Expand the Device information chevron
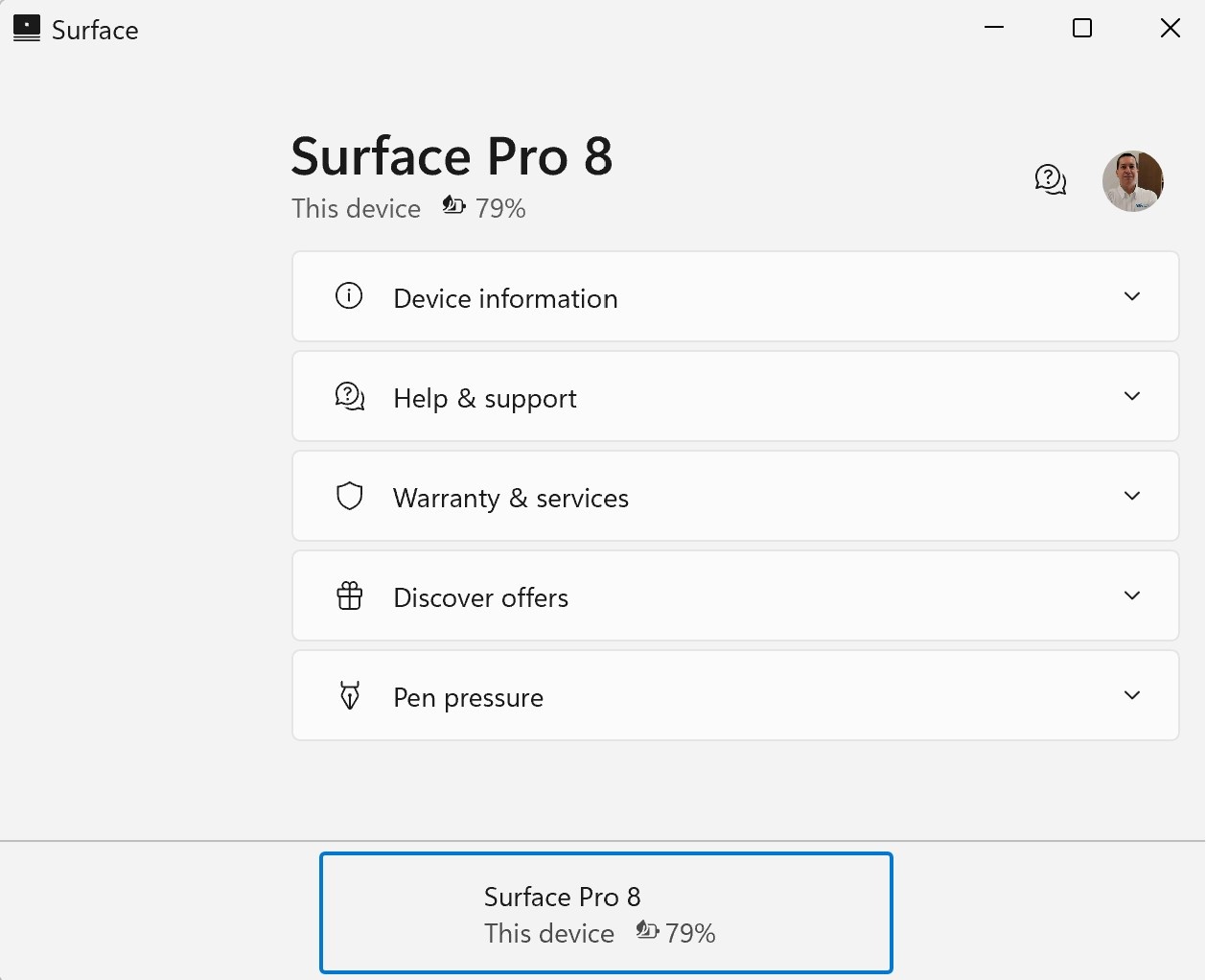Screen dimensions: 1206x980 coord(1132,296)
